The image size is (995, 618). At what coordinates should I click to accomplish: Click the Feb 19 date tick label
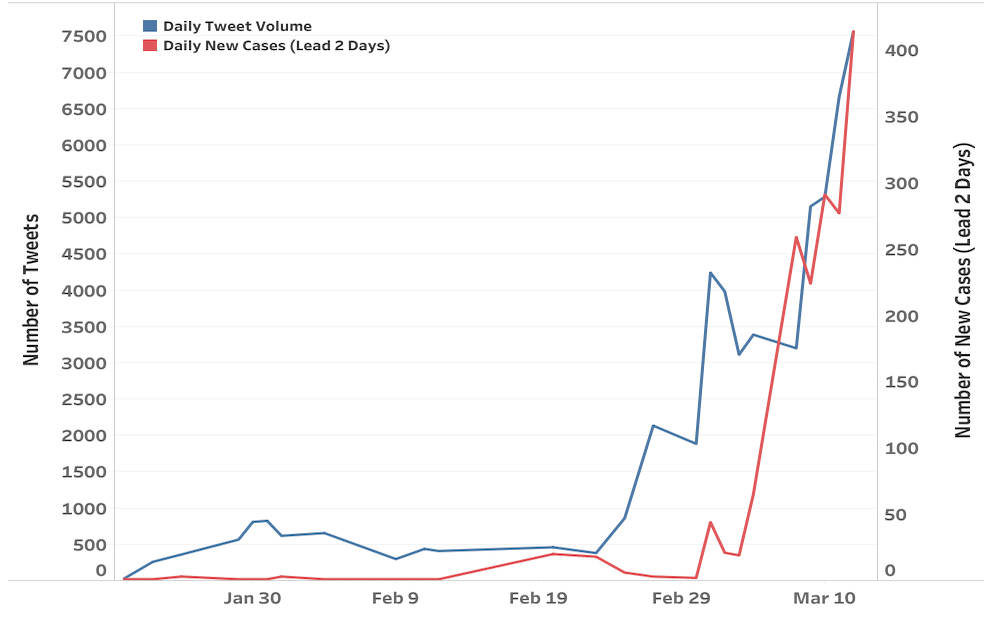538,598
